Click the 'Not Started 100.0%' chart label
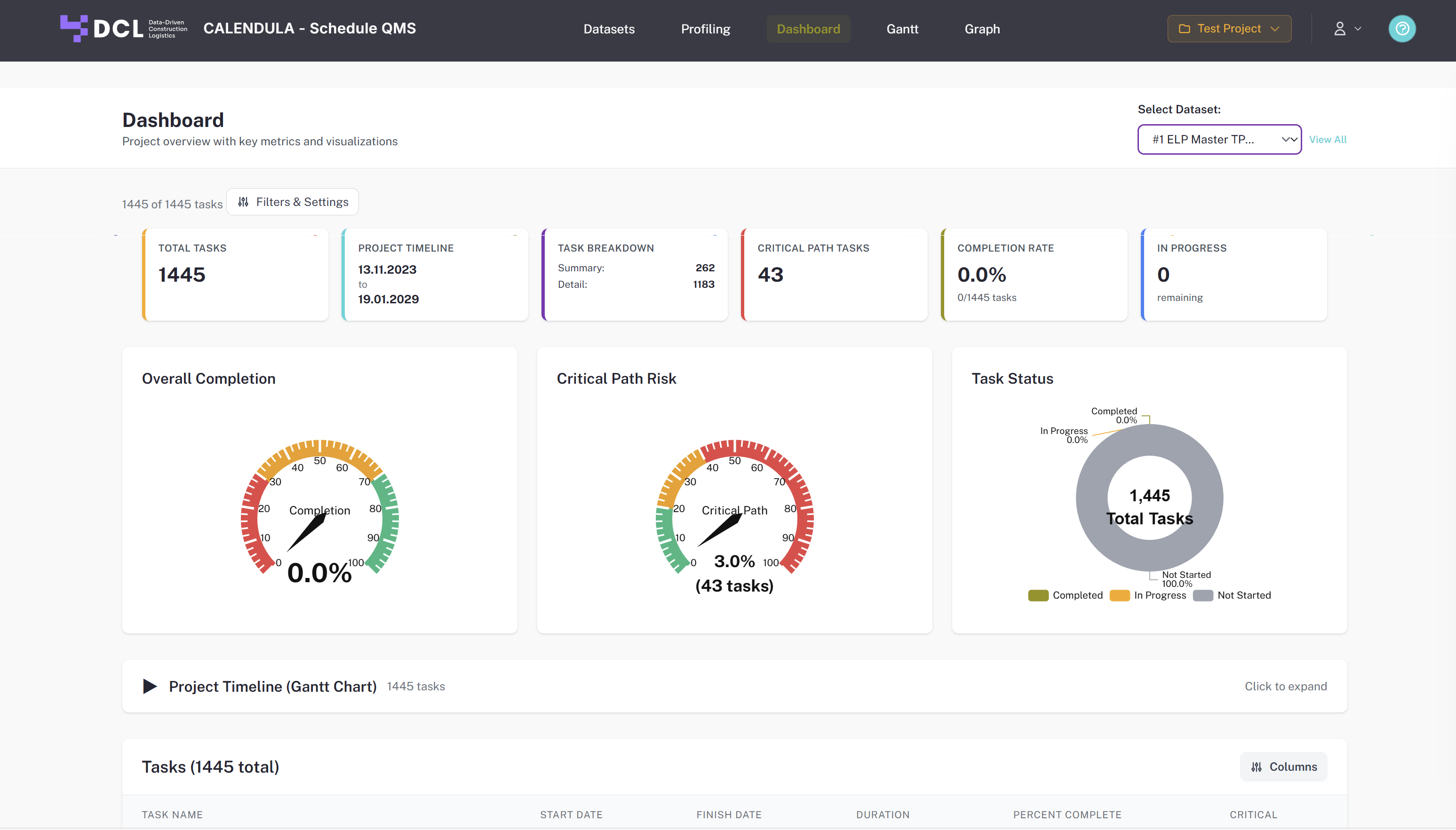 coord(1186,579)
